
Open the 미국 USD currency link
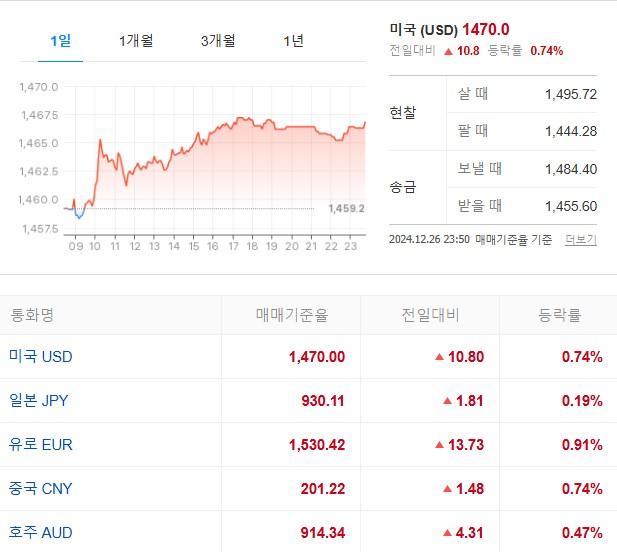41,357
